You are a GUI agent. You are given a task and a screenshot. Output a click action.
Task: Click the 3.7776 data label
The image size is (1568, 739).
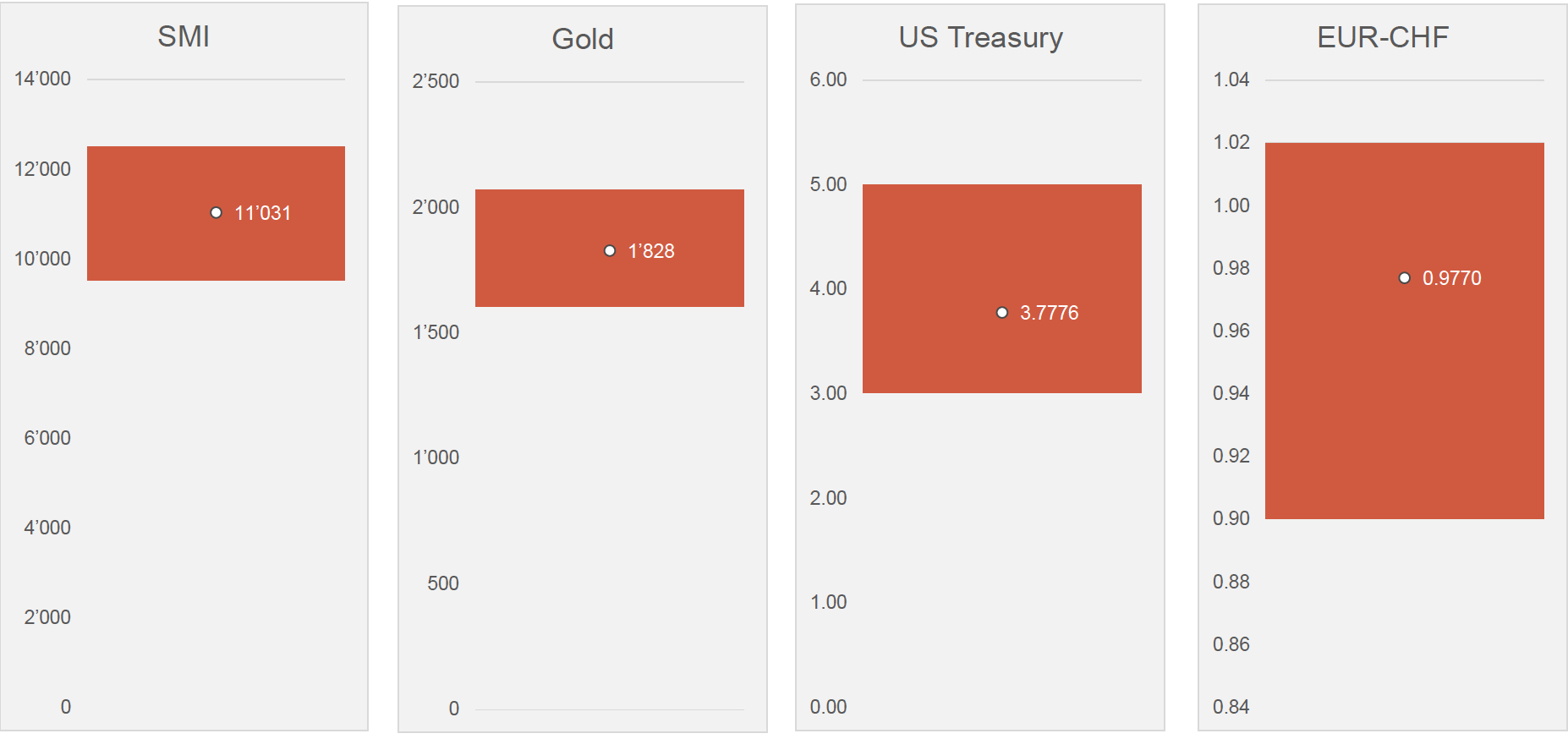(1049, 313)
